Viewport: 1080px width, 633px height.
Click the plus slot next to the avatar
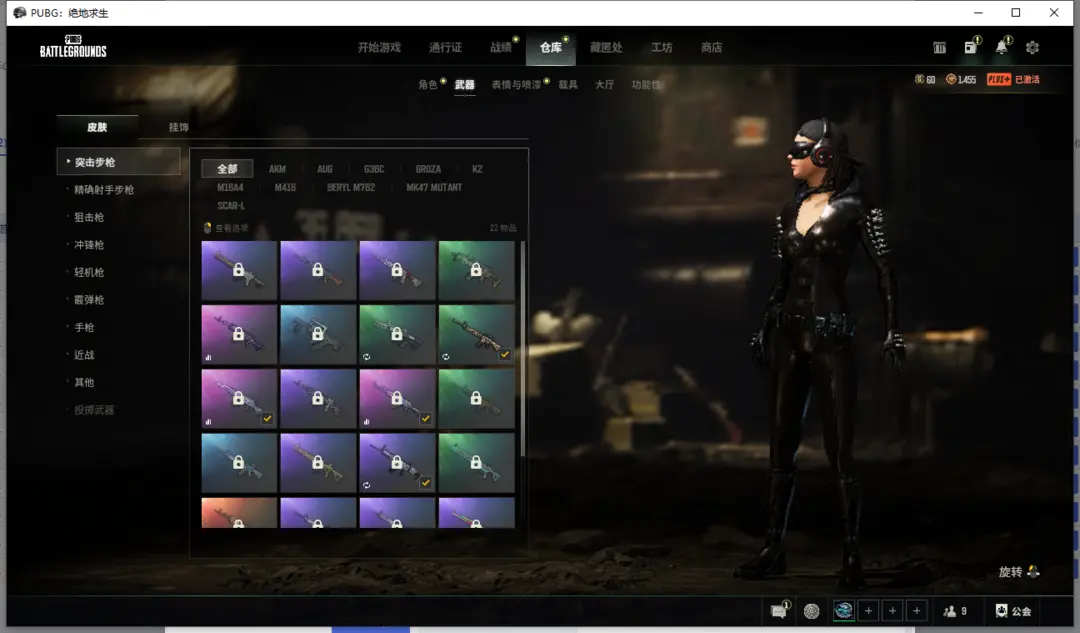point(869,611)
